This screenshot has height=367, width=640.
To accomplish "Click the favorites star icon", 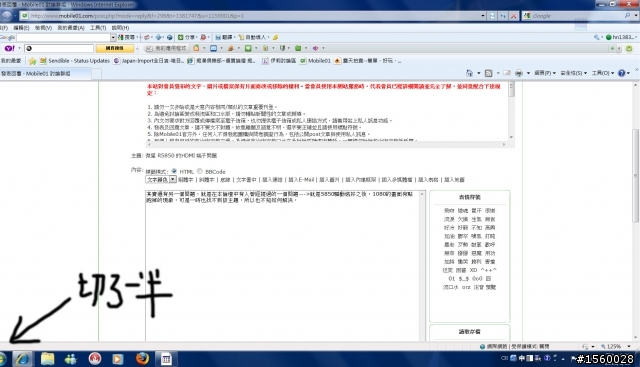I will click(x=32, y=61).
